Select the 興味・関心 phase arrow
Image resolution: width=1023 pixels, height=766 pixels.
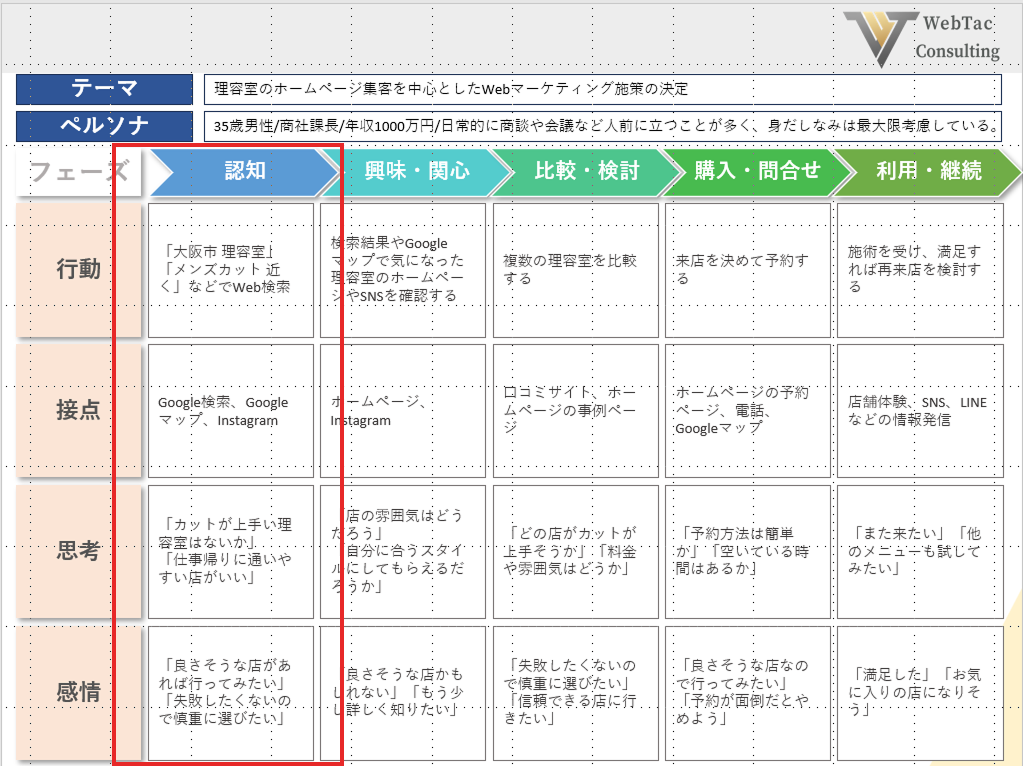pyautogui.click(x=416, y=172)
